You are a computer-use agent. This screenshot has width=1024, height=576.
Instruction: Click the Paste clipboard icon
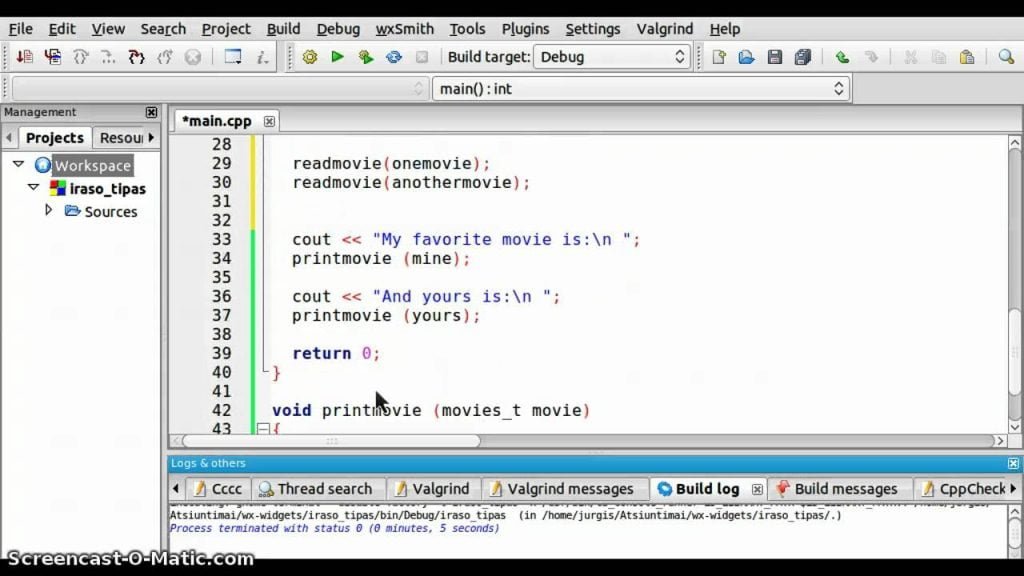[x=967, y=57]
